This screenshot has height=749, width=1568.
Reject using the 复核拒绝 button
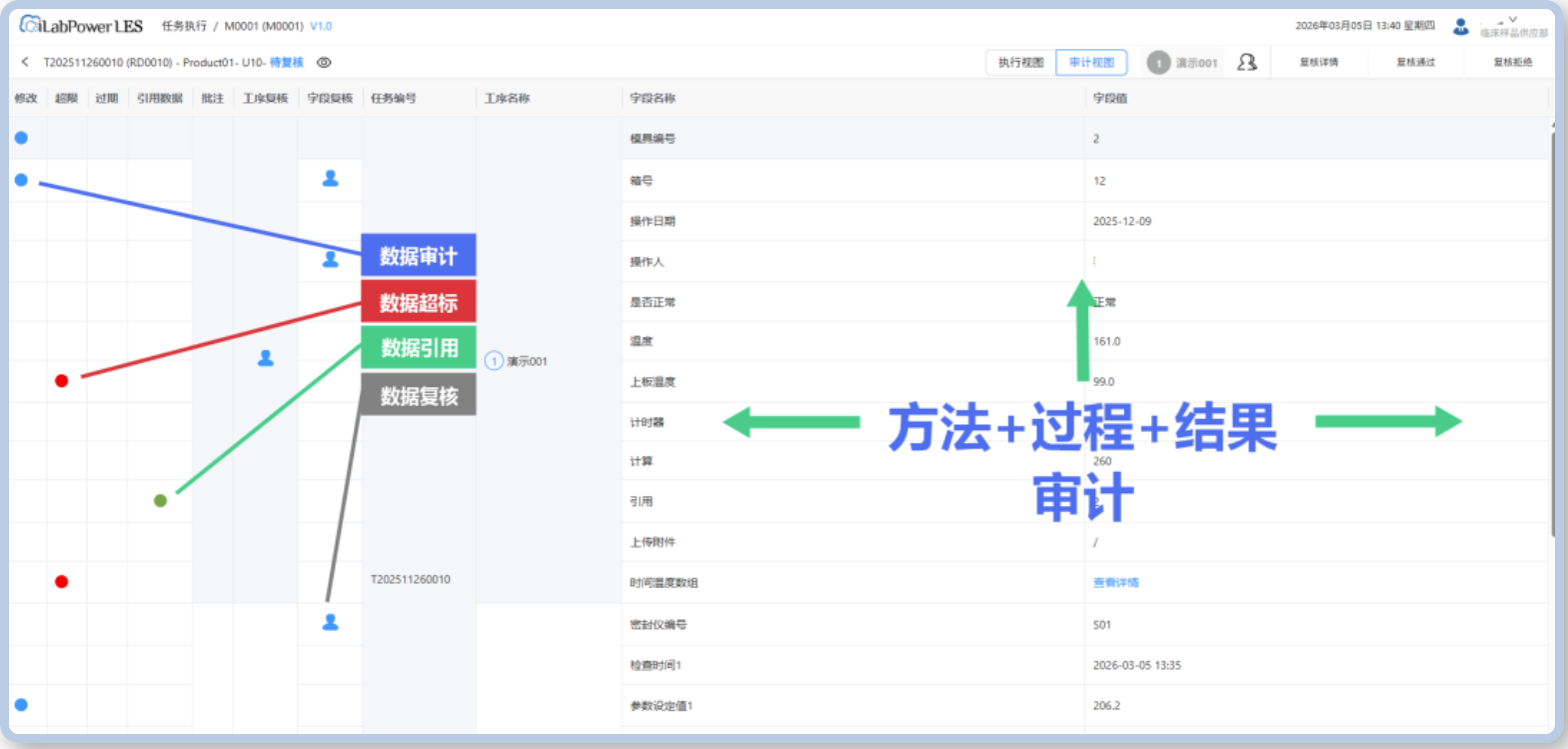(1512, 62)
